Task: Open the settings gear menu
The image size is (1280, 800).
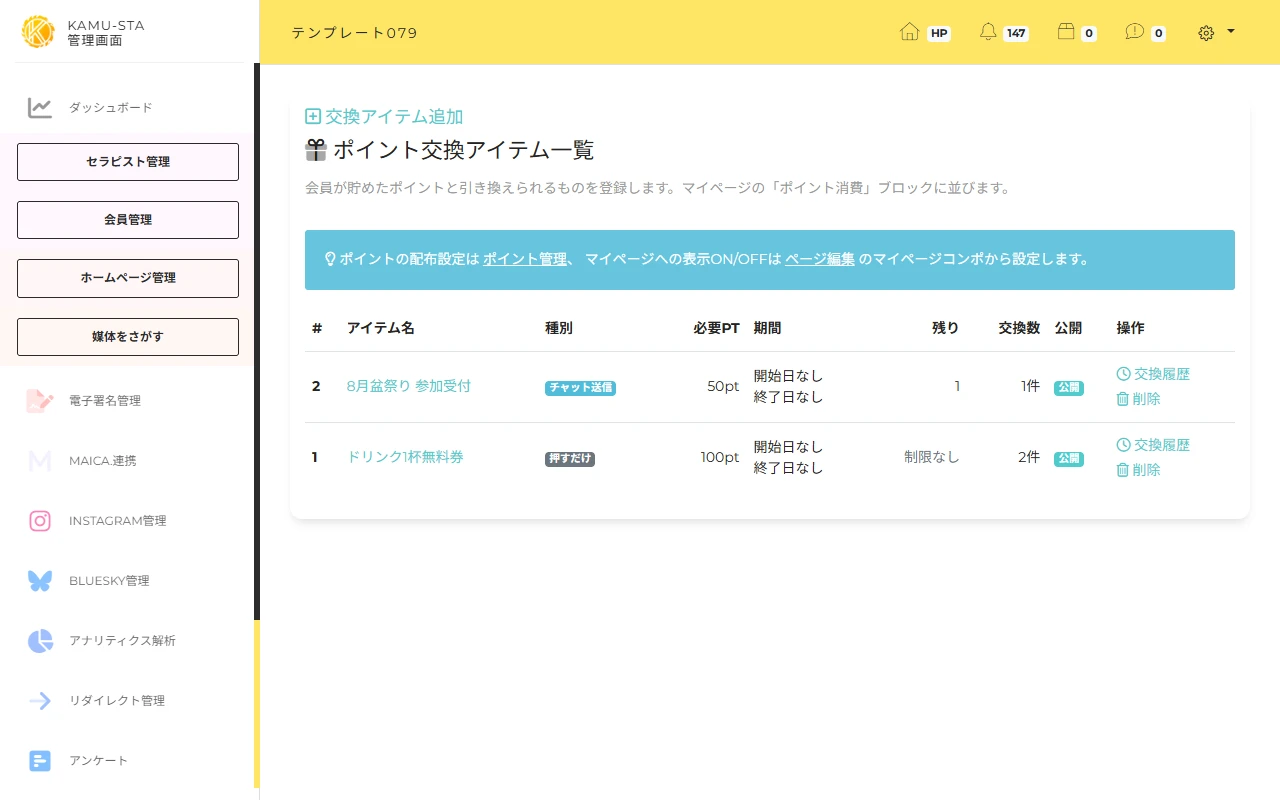Action: click(x=1206, y=33)
